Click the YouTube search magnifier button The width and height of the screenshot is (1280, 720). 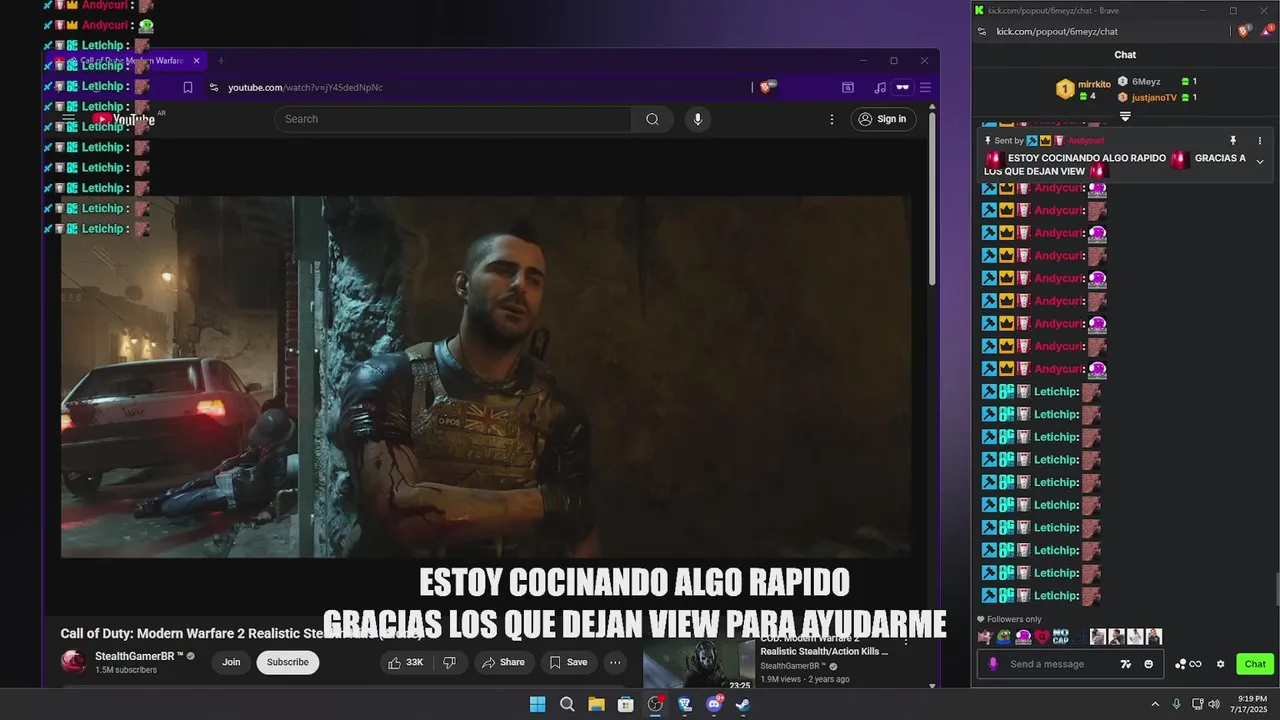(x=652, y=119)
